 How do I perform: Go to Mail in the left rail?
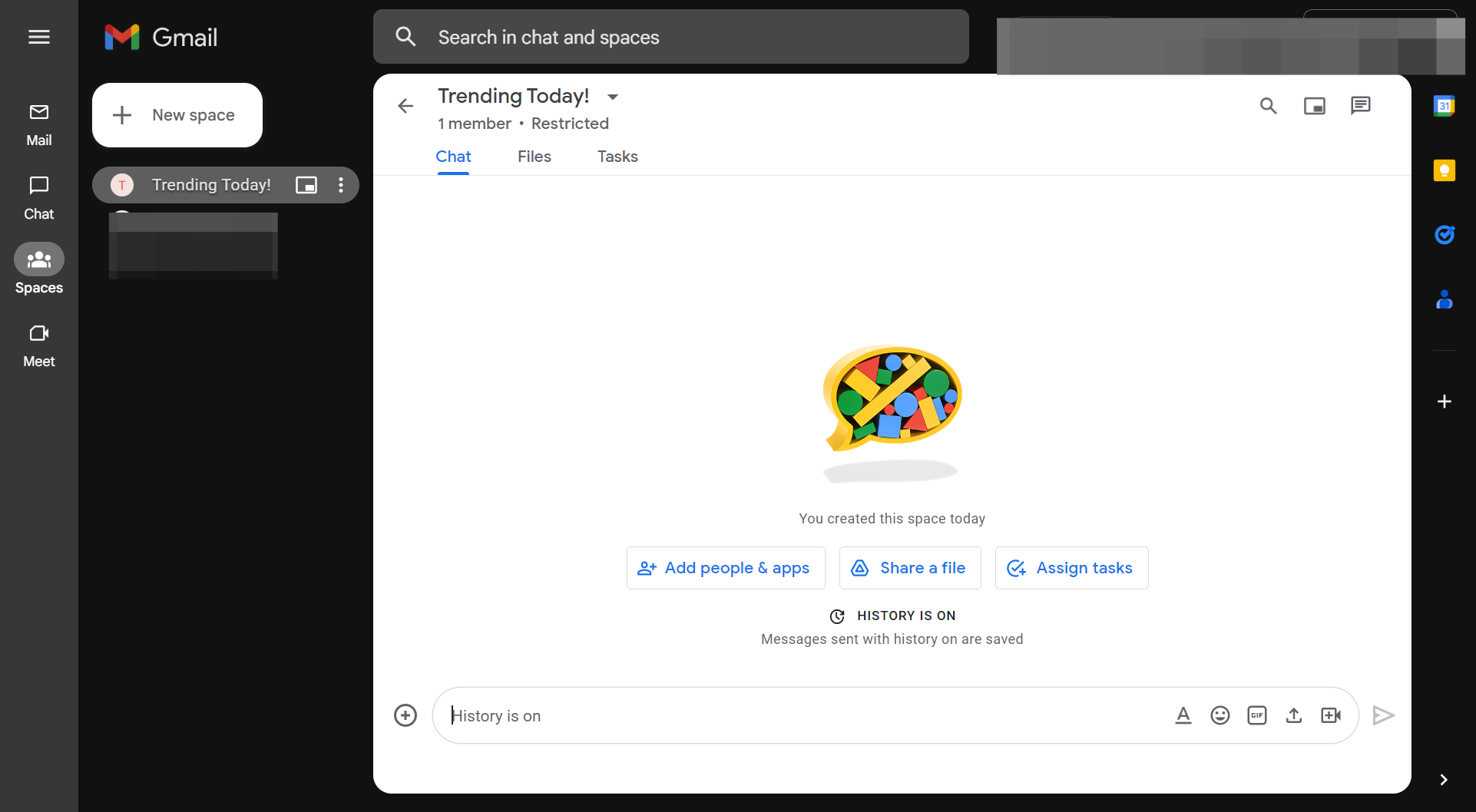[39, 125]
